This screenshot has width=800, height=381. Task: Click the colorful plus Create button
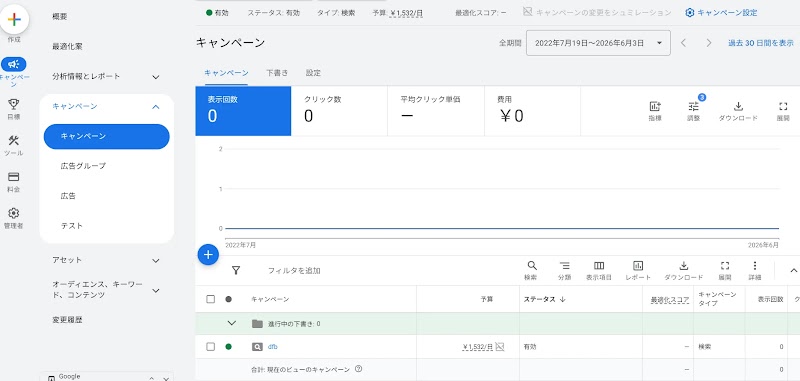14,19
